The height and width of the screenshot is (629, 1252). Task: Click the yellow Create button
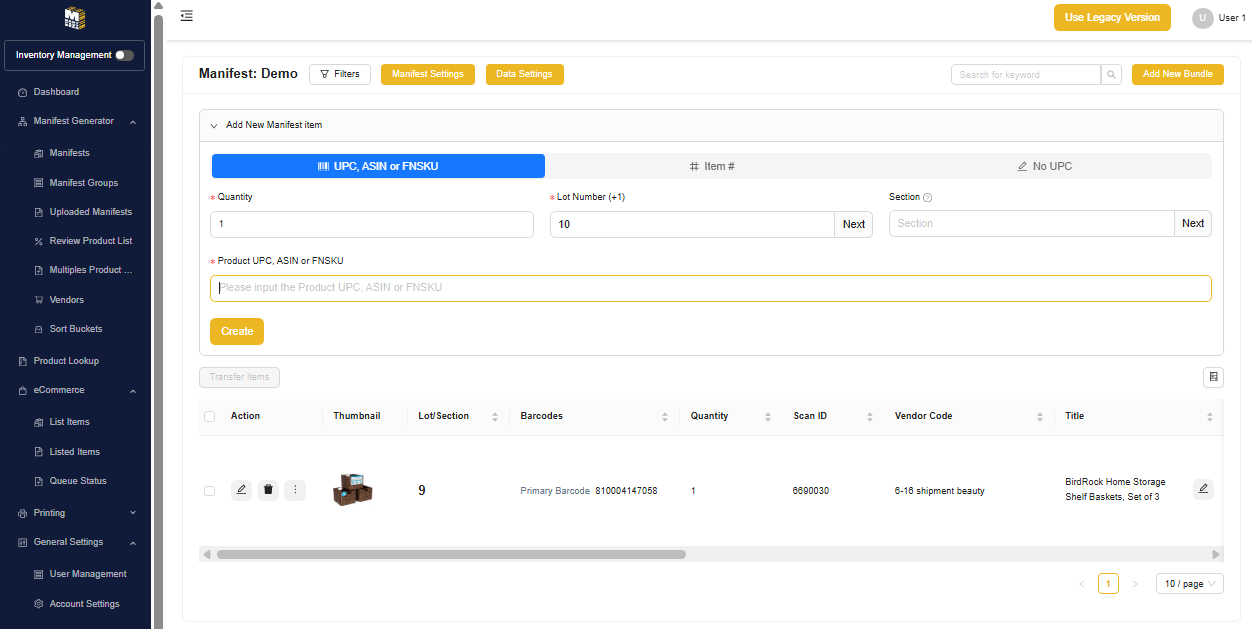pyautogui.click(x=237, y=331)
